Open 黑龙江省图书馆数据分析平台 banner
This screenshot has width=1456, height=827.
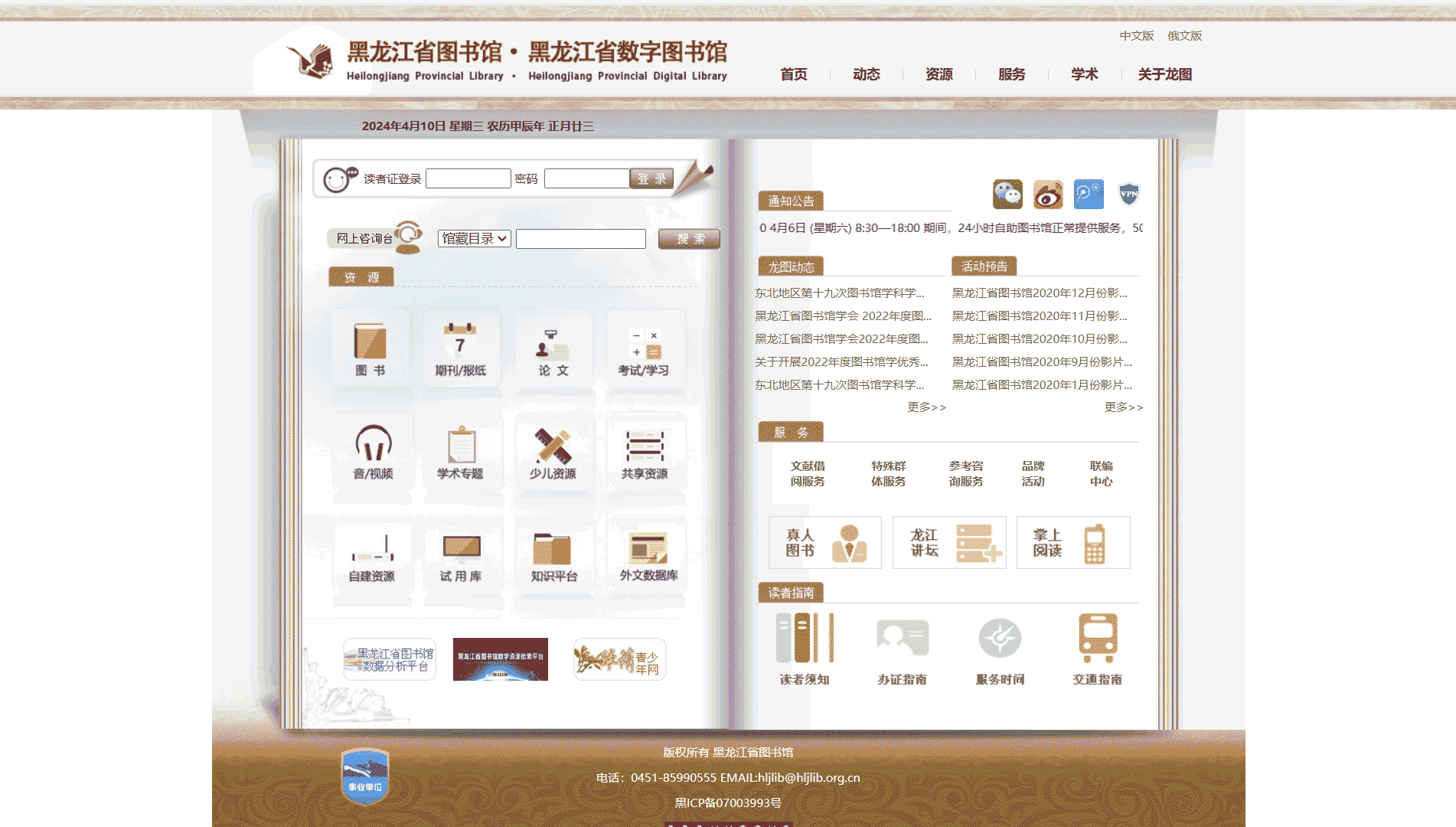click(390, 659)
